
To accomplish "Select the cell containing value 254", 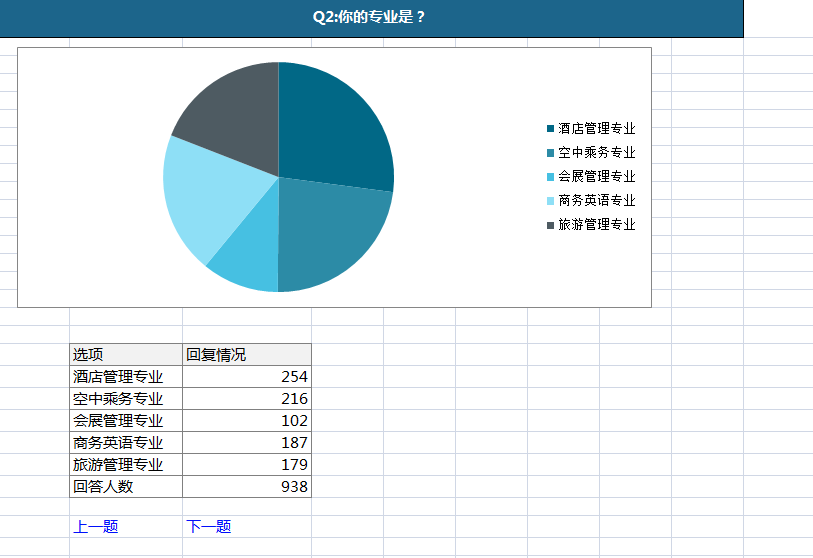I will [x=246, y=377].
